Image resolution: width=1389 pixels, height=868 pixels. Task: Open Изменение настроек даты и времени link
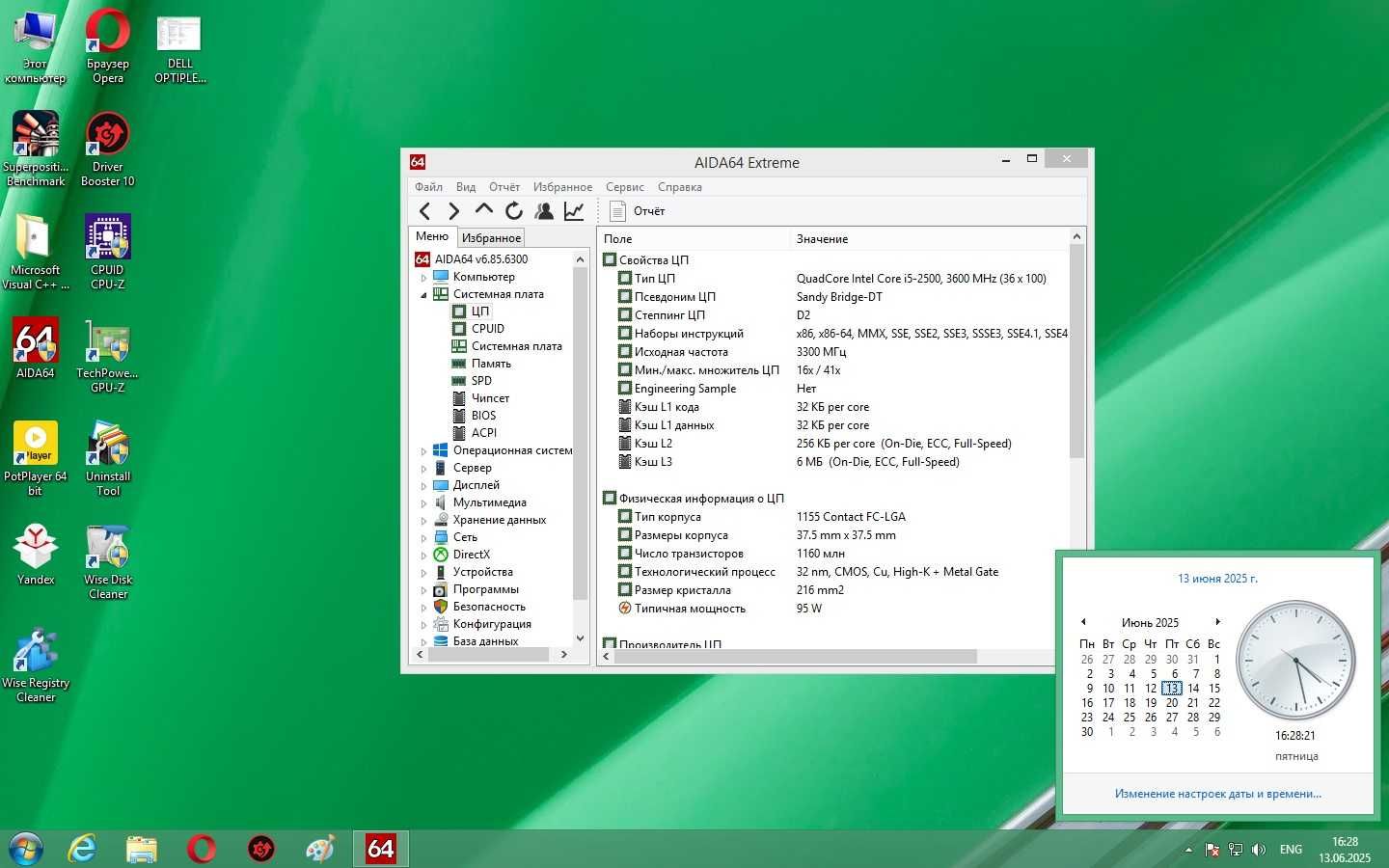point(1218,794)
